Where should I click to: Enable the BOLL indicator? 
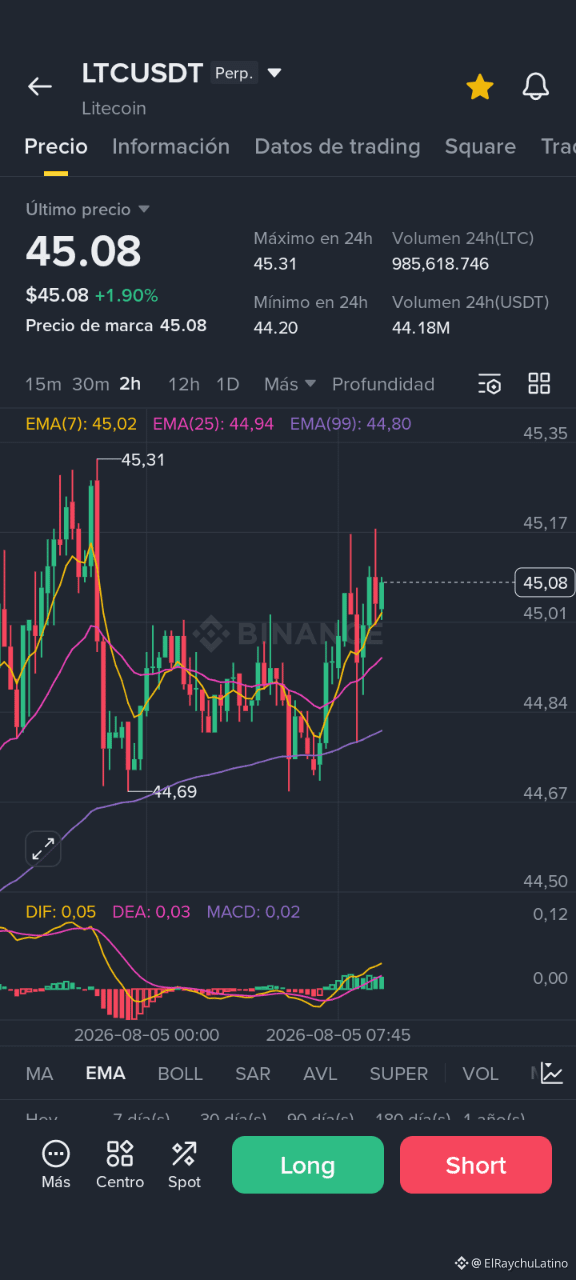tap(180, 1074)
